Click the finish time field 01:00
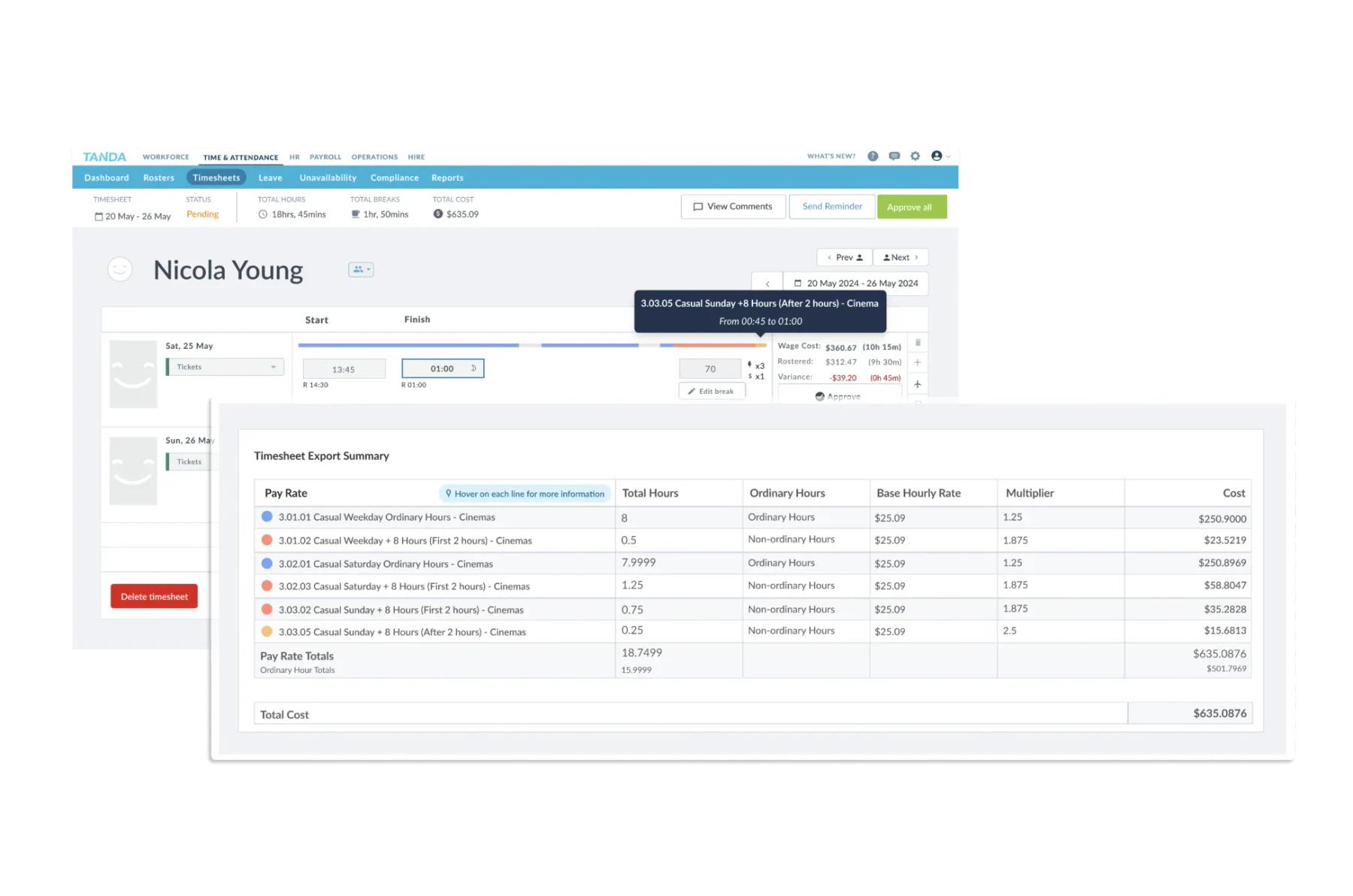Image resolution: width=1353 pixels, height=896 pixels. click(x=443, y=368)
